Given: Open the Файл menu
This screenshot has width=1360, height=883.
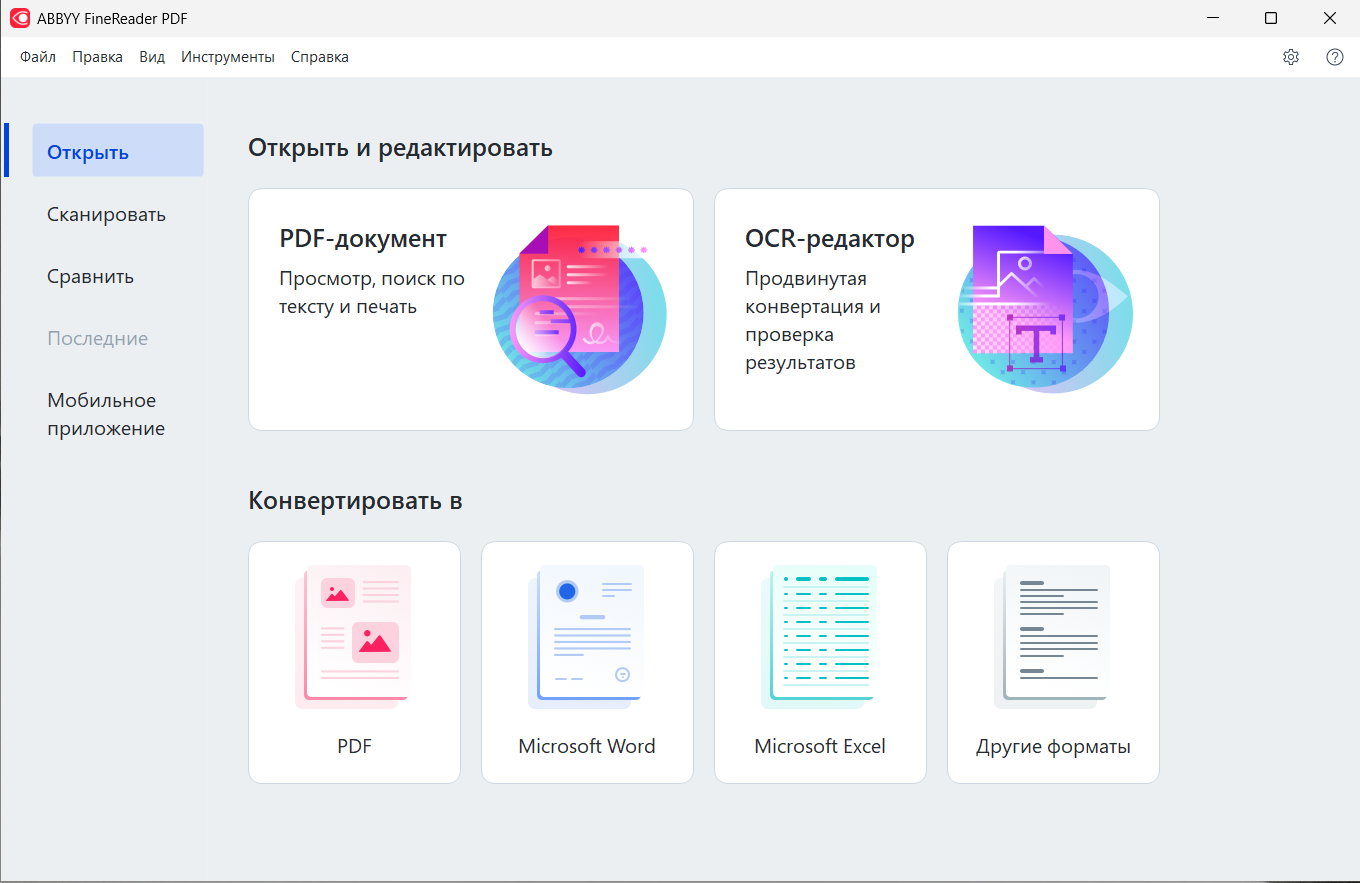Looking at the screenshot, I should (38, 57).
